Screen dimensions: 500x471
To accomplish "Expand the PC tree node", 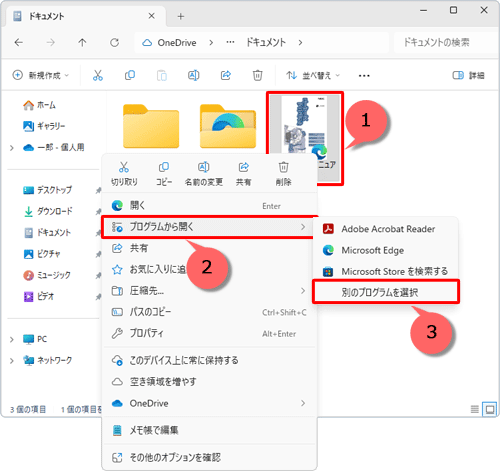I will click(x=12, y=339).
